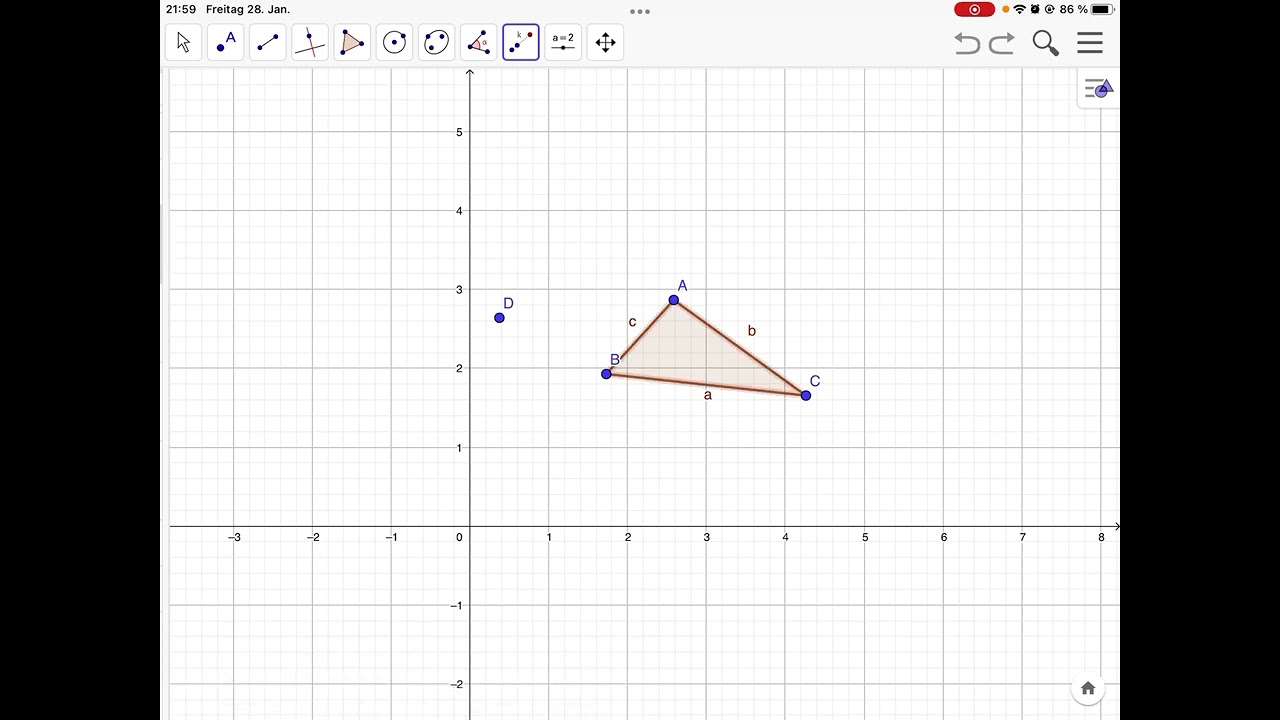Choose the Slider a=2 tool
The width and height of the screenshot is (1280, 720).
[563, 42]
